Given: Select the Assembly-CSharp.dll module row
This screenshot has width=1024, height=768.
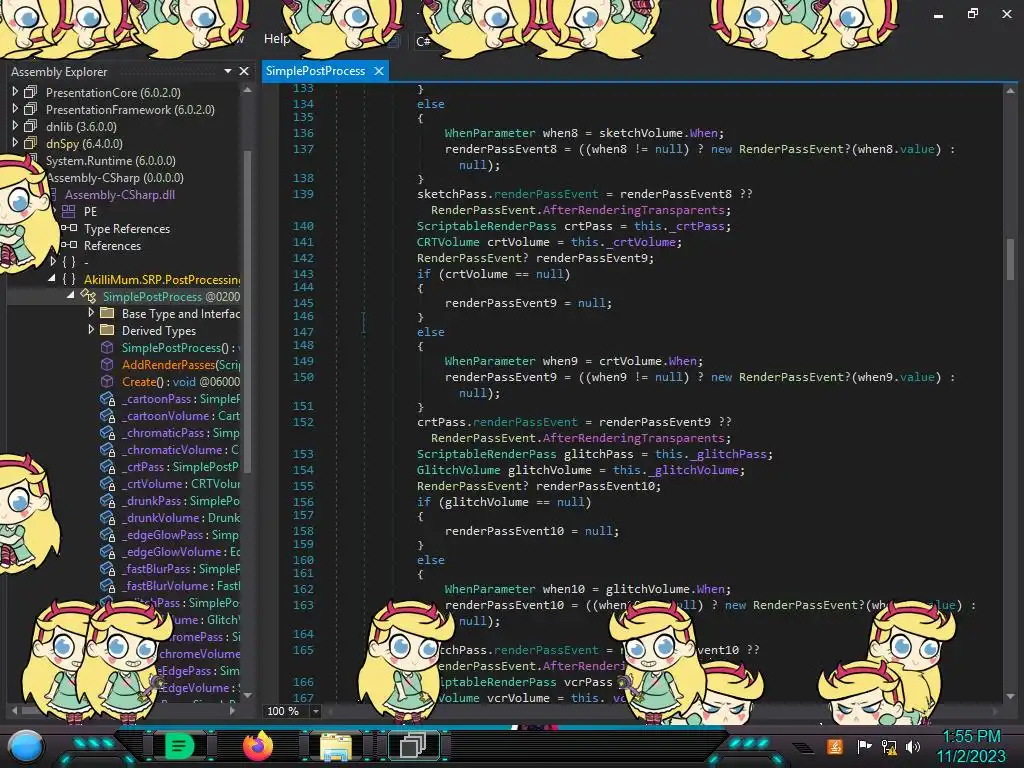Looking at the screenshot, I should [120, 195].
